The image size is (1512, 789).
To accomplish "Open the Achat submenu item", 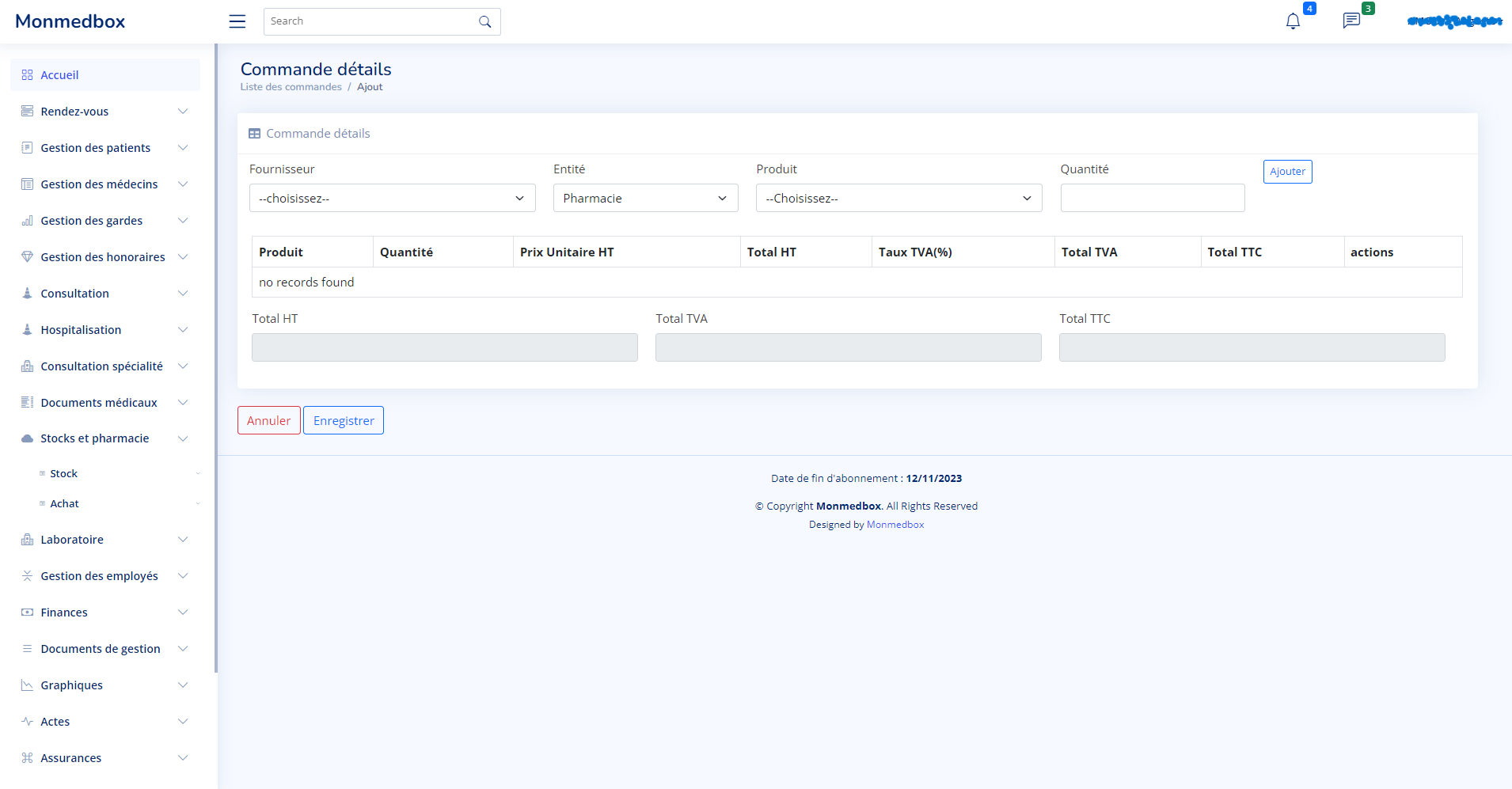I will [x=64, y=504].
